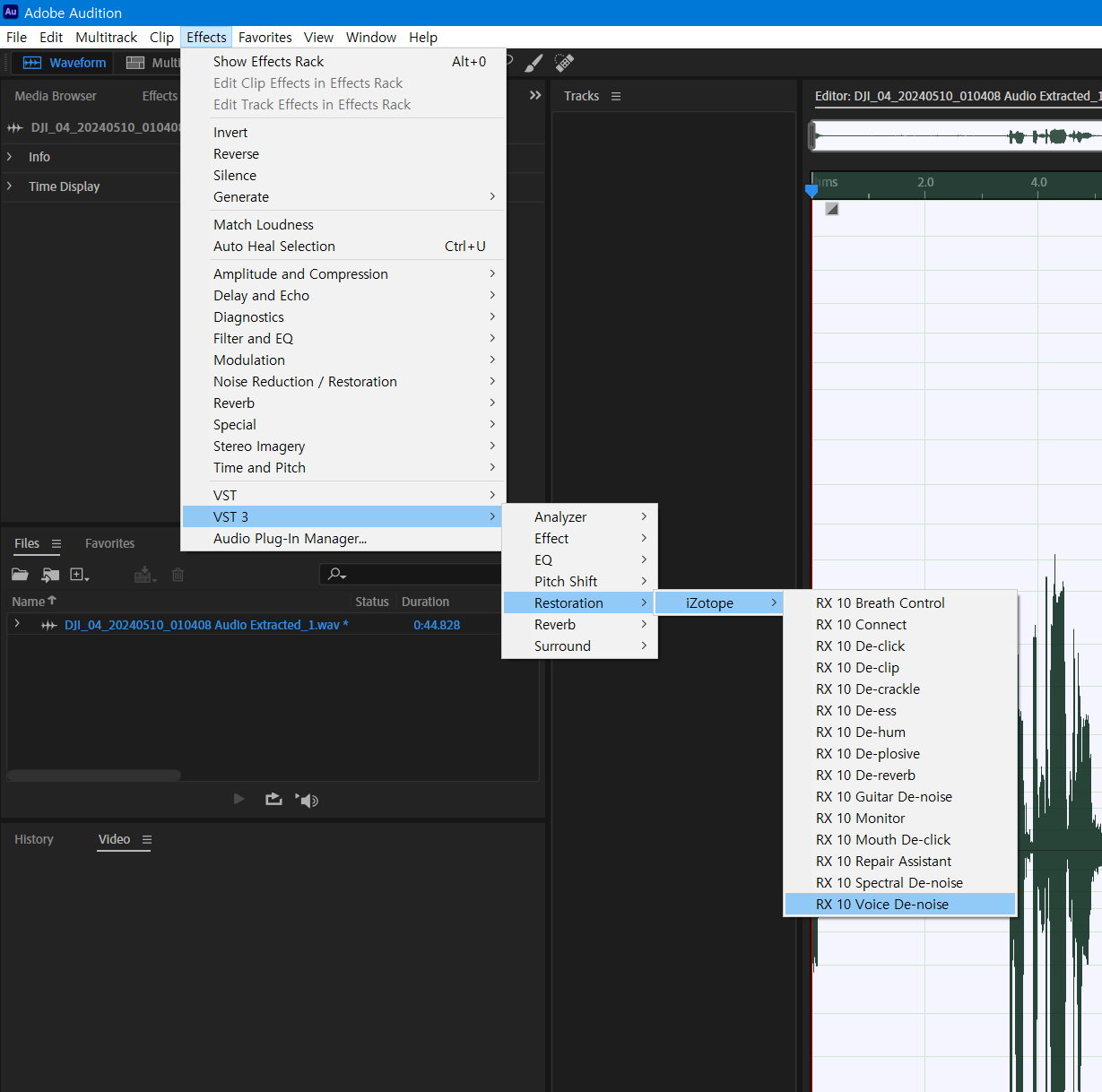Screen dimensions: 1102x1092
Task: Click the Open File folder icon
Action: pos(20,575)
